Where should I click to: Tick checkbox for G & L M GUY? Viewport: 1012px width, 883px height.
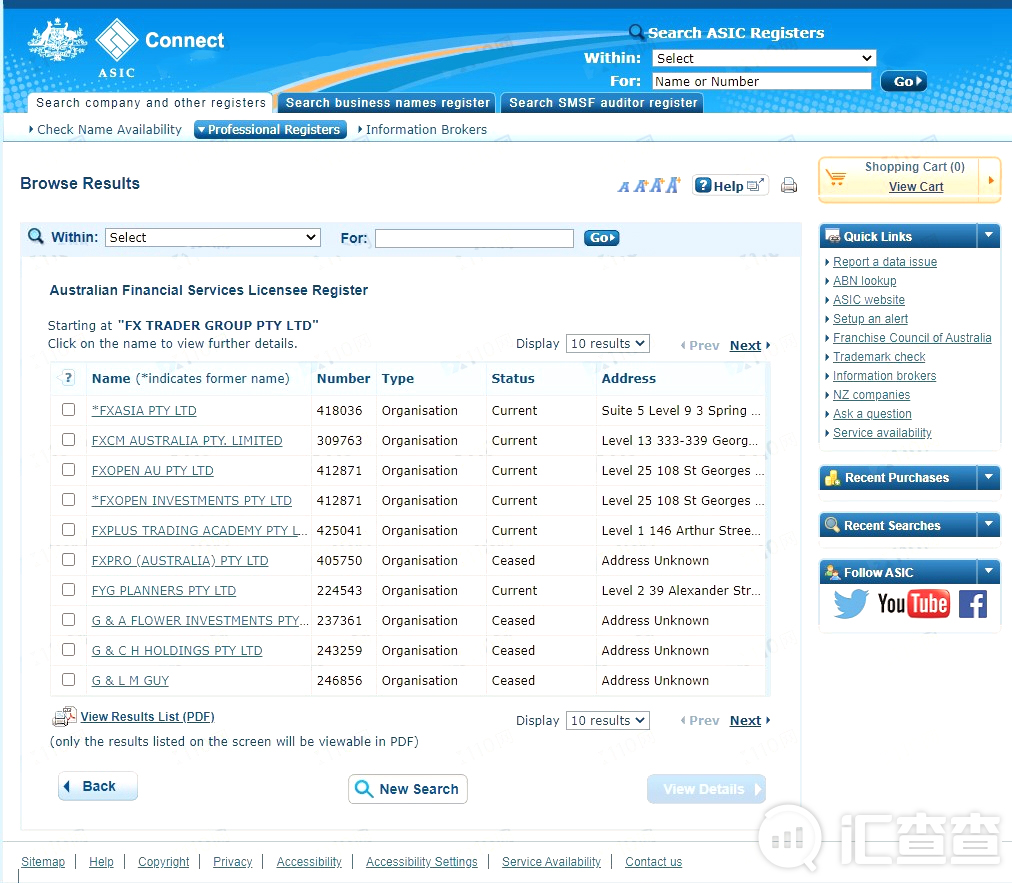click(x=68, y=680)
